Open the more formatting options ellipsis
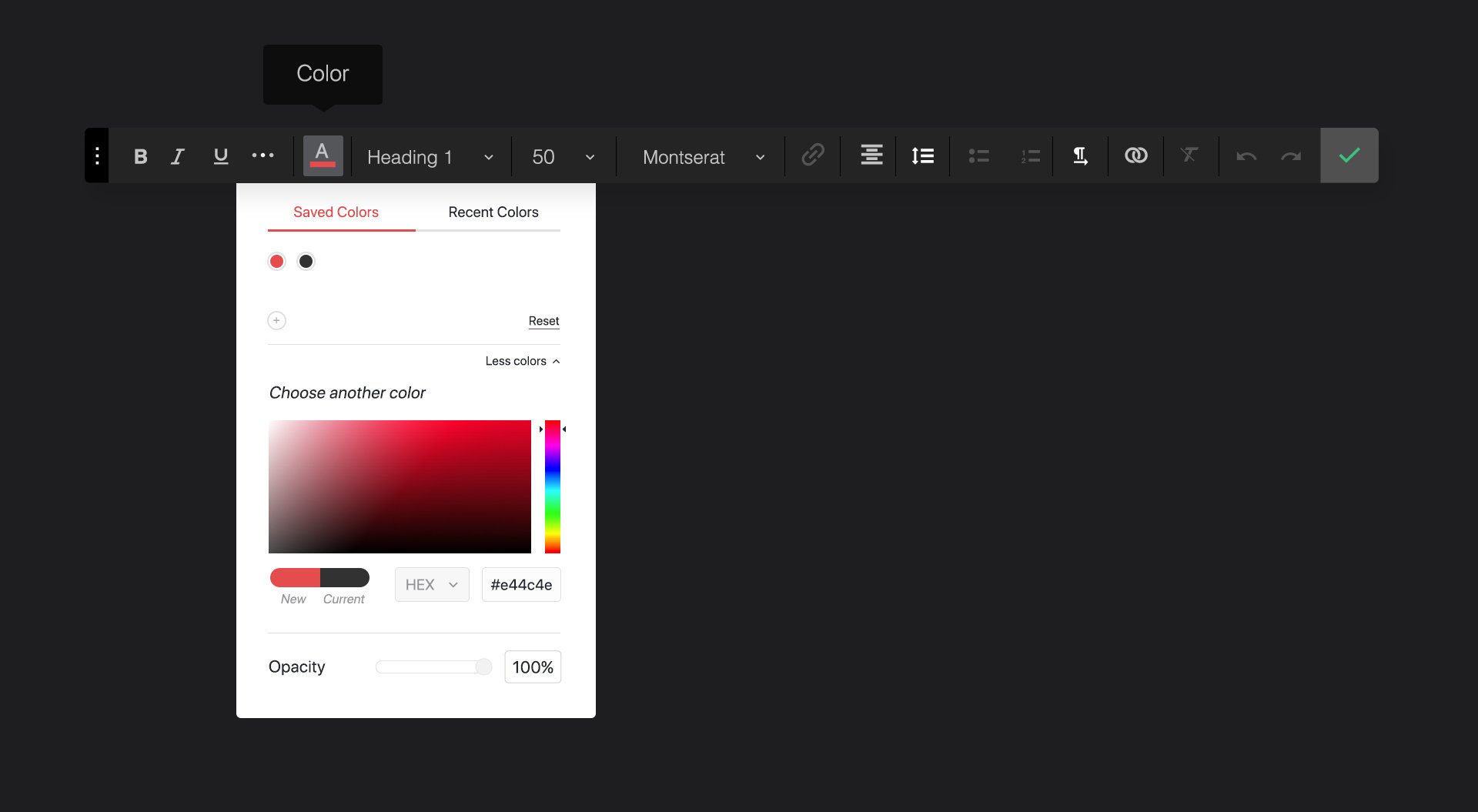The image size is (1478, 812). coord(263,155)
